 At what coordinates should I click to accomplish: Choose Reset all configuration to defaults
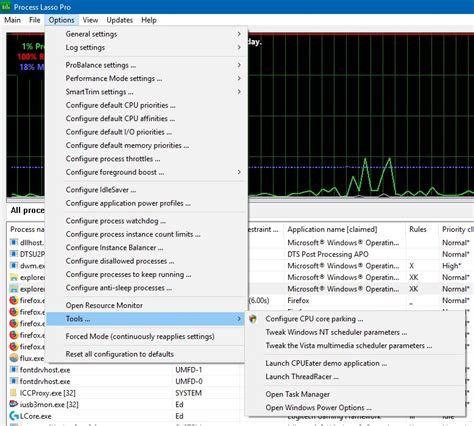(146, 354)
